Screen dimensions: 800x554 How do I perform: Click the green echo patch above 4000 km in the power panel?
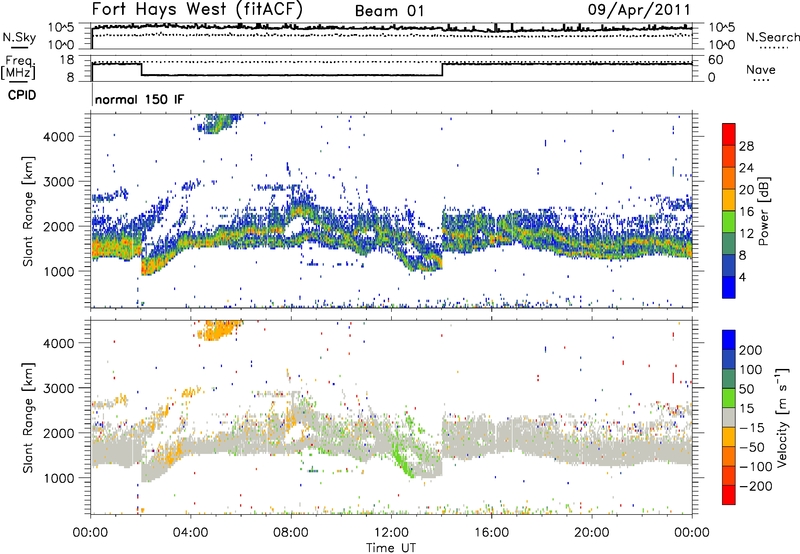pyautogui.click(x=218, y=124)
